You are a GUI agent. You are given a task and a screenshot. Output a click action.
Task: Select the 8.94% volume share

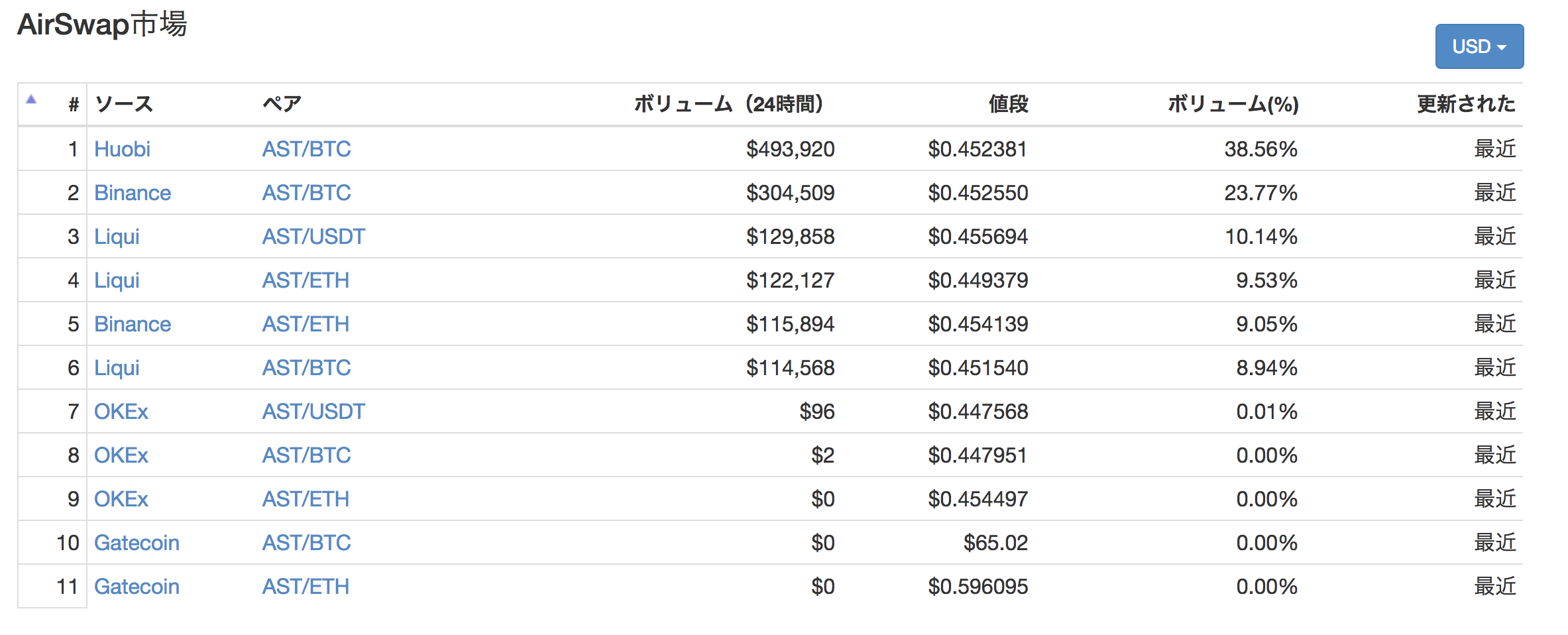(1266, 368)
